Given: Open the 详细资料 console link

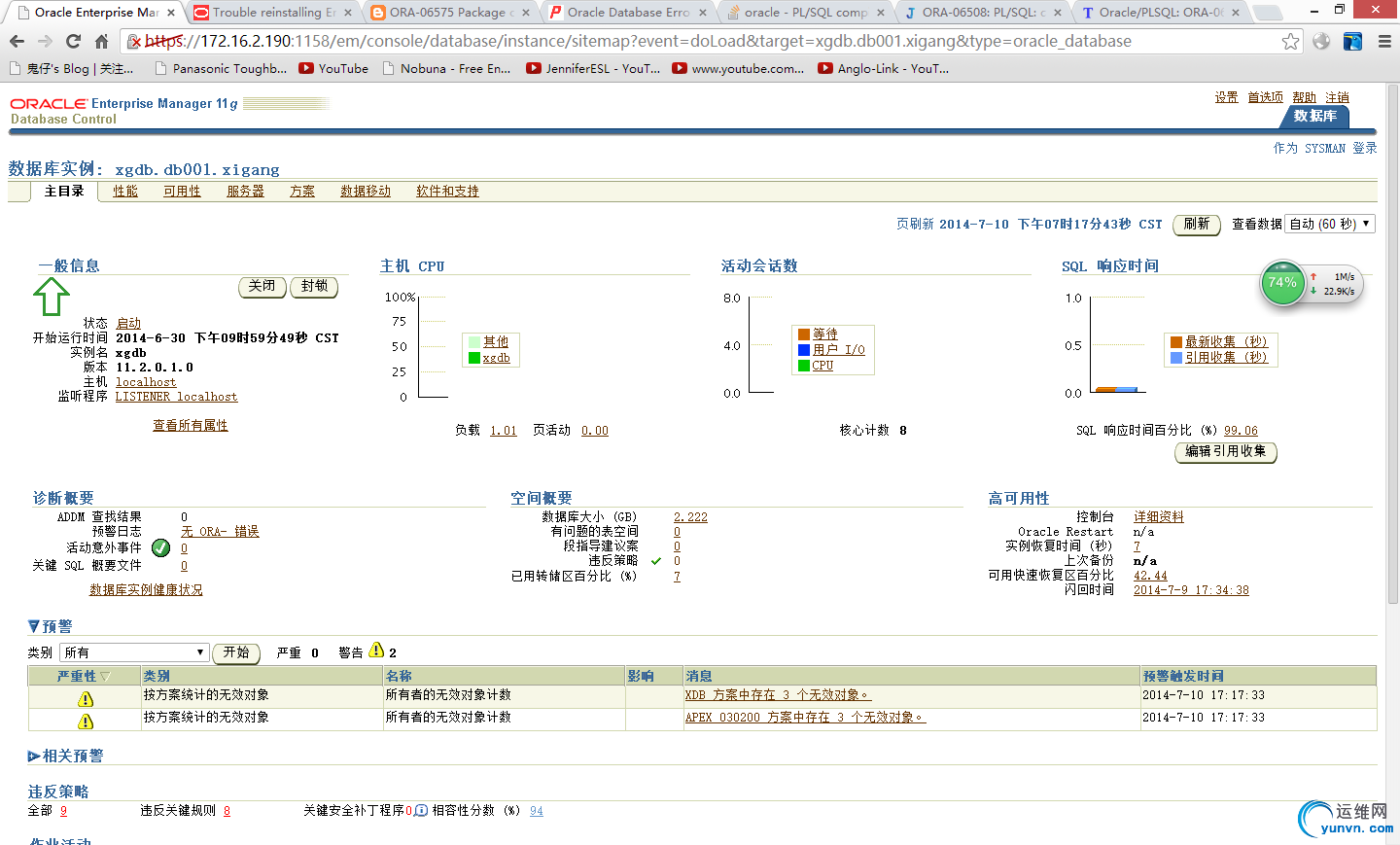Looking at the screenshot, I should 1159,516.
